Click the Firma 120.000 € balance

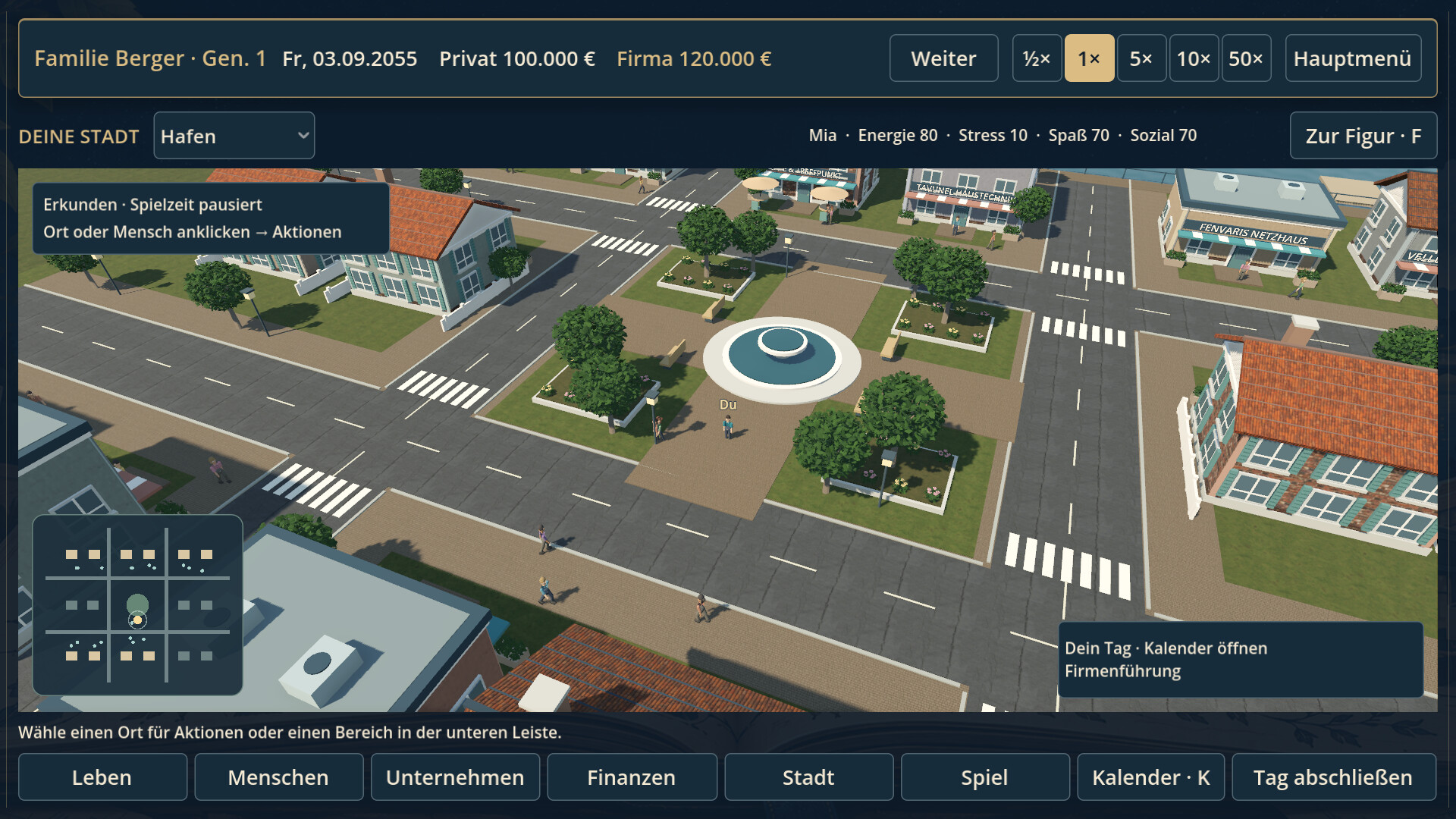pos(694,58)
